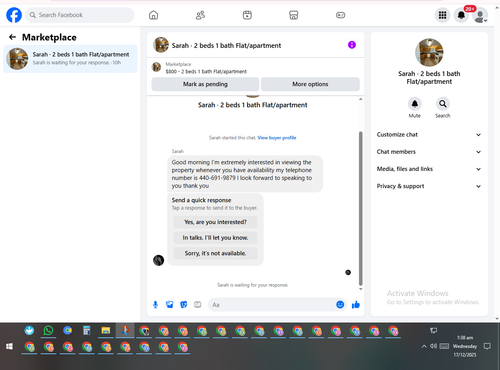Open the $800 - 2 beds 1 bath listing link
The width and height of the screenshot is (500, 370).
click(206, 71)
